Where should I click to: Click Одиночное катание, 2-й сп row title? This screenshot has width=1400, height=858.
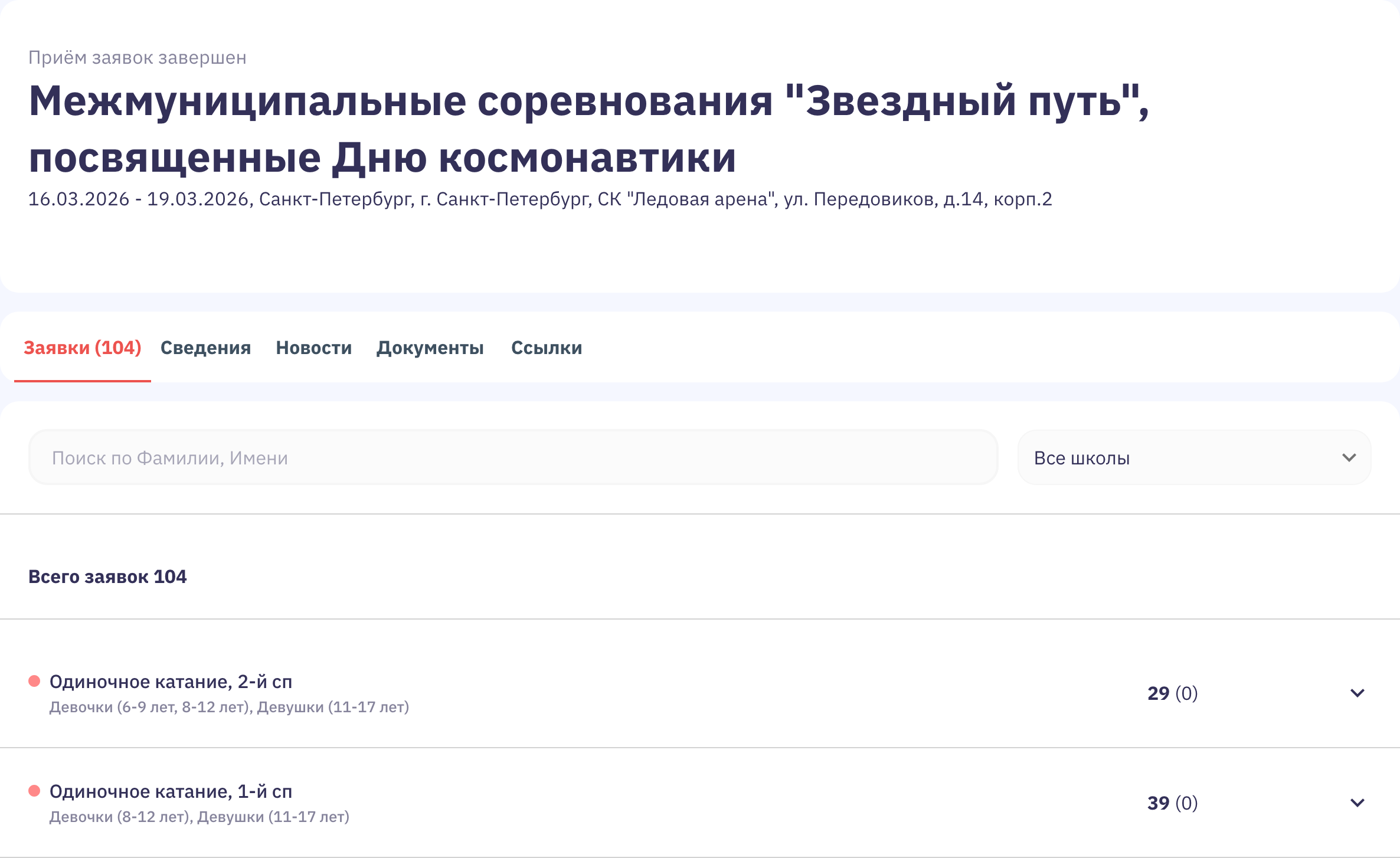click(171, 682)
